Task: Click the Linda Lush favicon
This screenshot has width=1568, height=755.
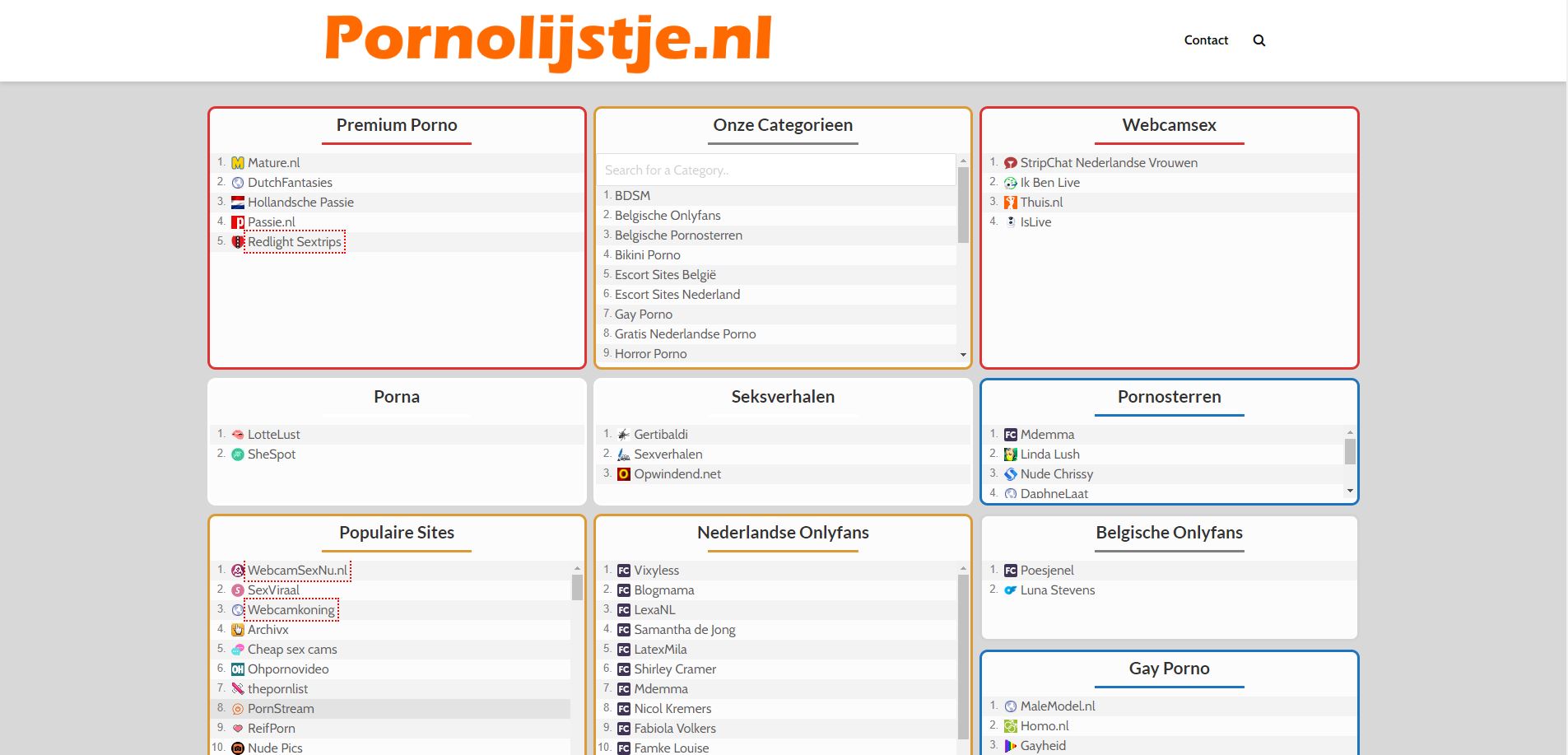Action: coord(1011,454)
